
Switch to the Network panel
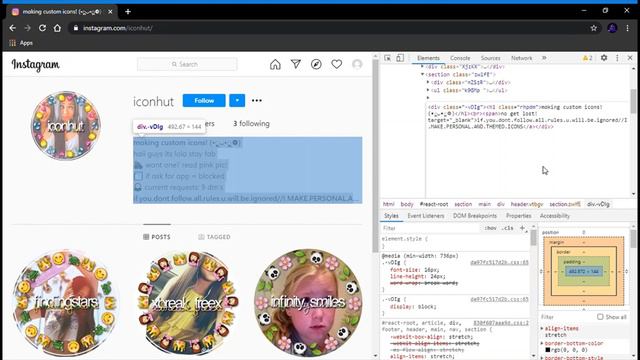(521, 58)
